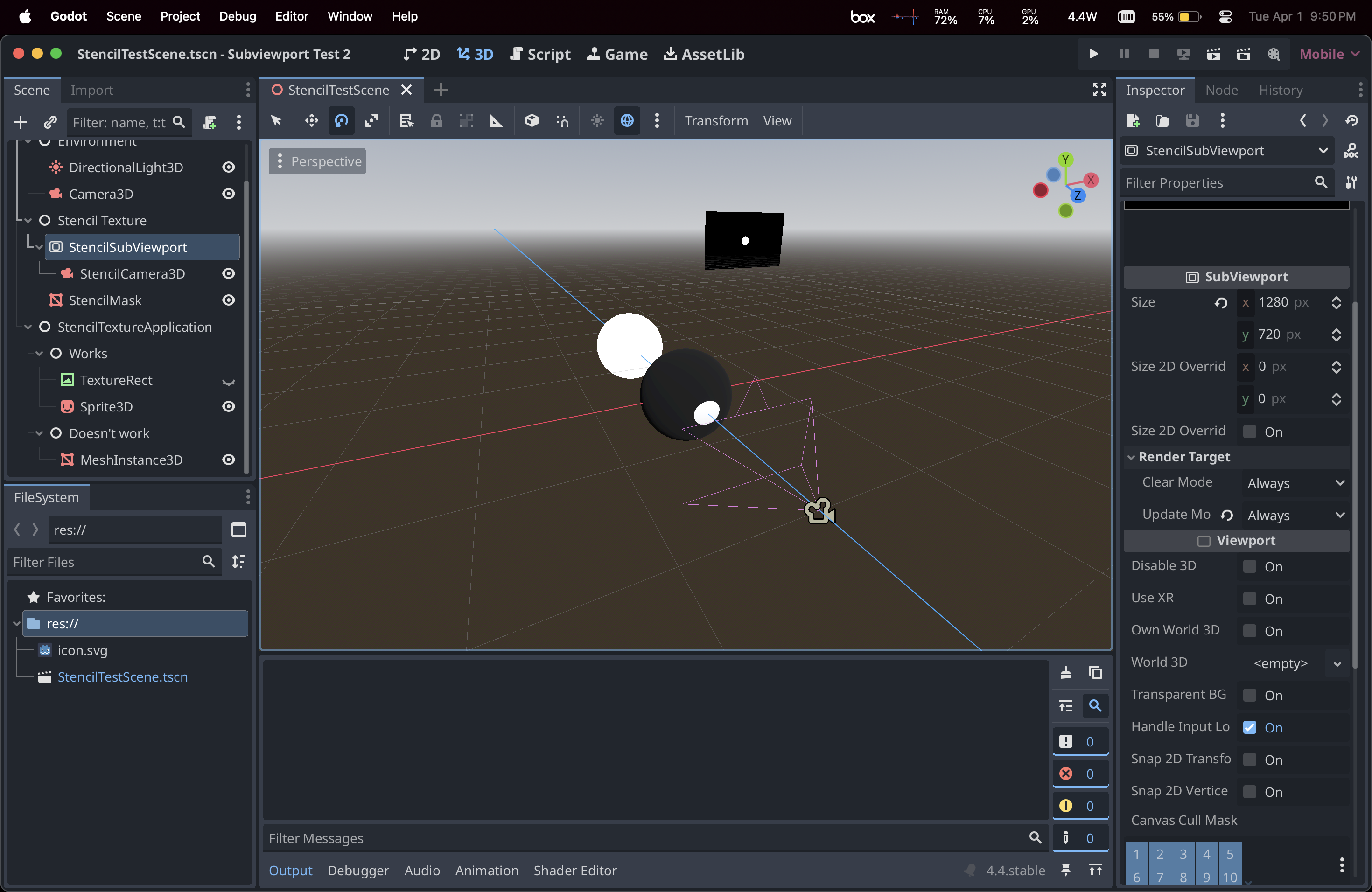Open the AssetLib workspace
Image resolution: width=1372 pixels, height=892 pixels.
coord(704,54)
